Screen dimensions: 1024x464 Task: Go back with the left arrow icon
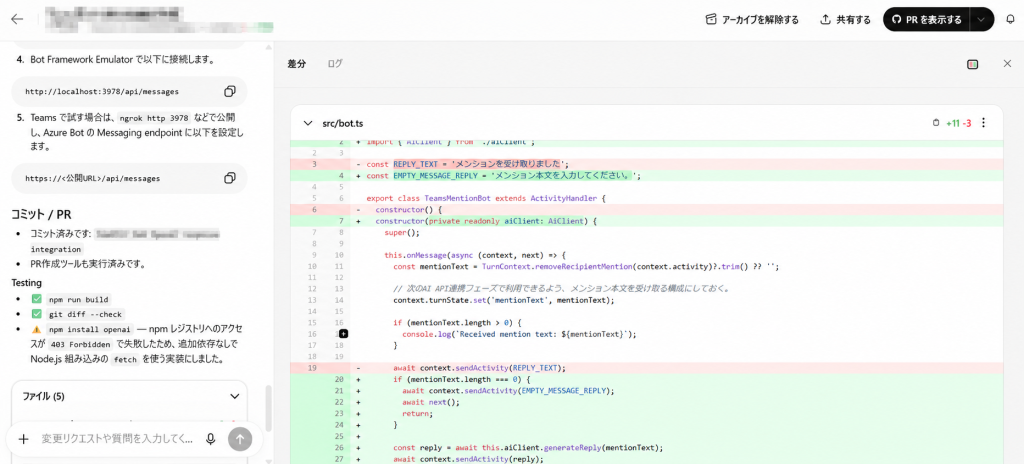click(17, 19)
